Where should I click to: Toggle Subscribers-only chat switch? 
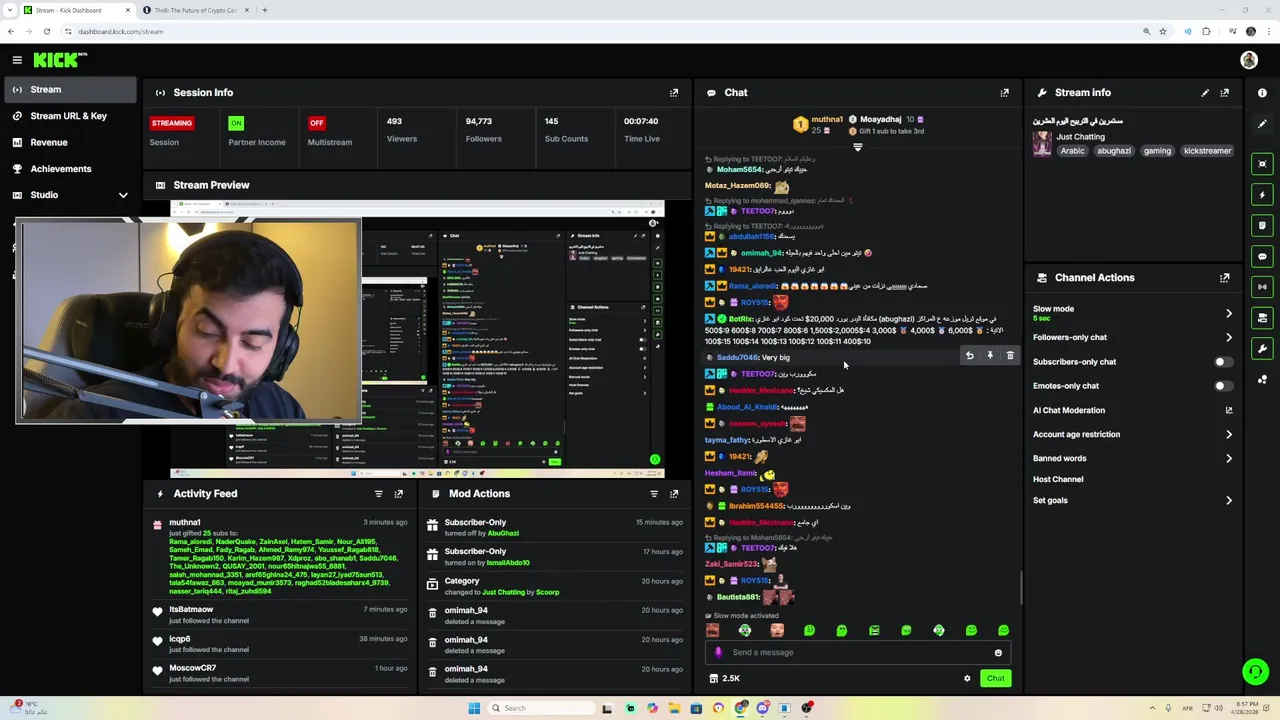pos(1222,362)
